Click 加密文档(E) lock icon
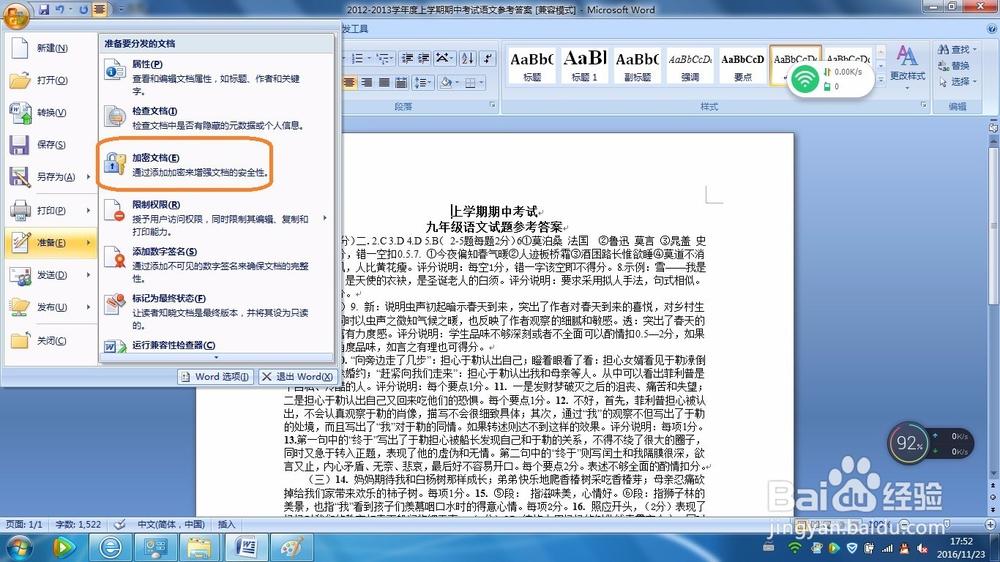Image resolution: width=1000 pixels, height=562 pixels. click(x=115, y=163)
